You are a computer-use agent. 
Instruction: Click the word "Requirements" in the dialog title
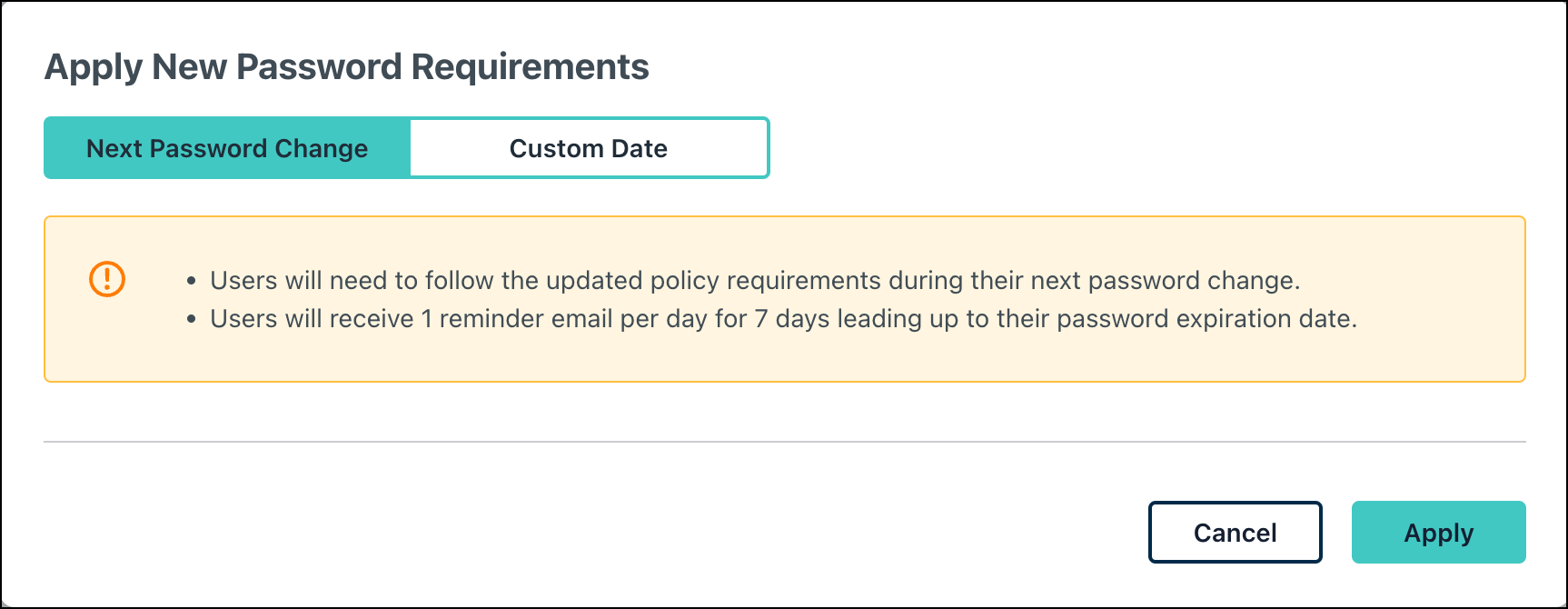pos(530,67)
